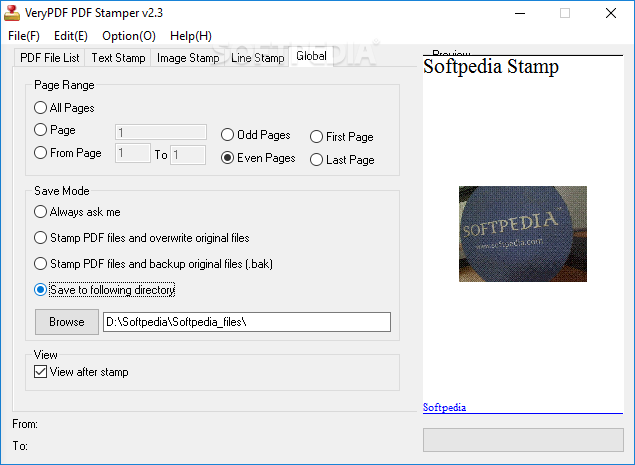The image size is (635, 465).
Task: Click the output directory path field
Action: [247, 322]
